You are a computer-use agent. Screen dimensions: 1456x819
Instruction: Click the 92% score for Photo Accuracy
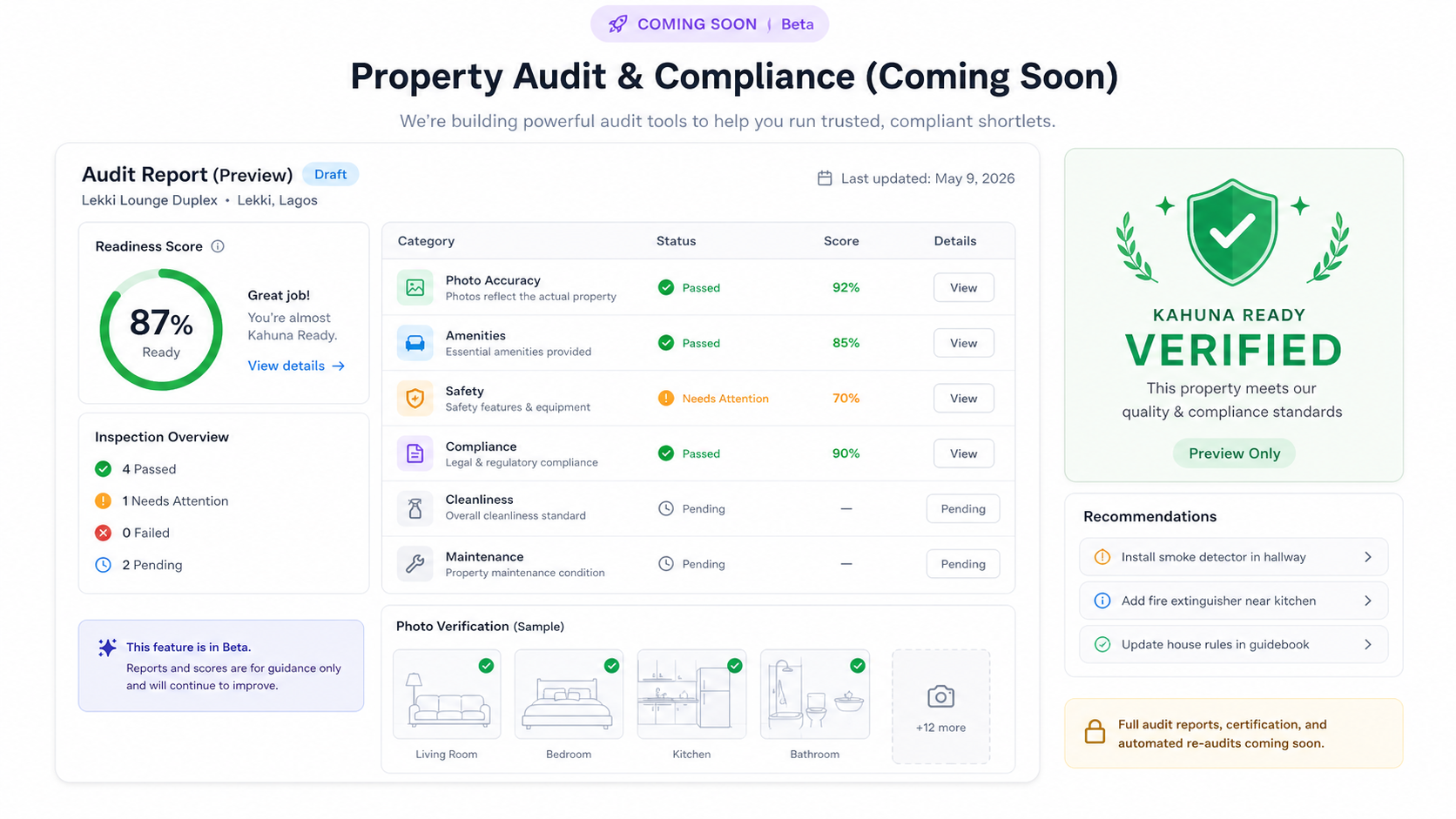tap(846, 287)
